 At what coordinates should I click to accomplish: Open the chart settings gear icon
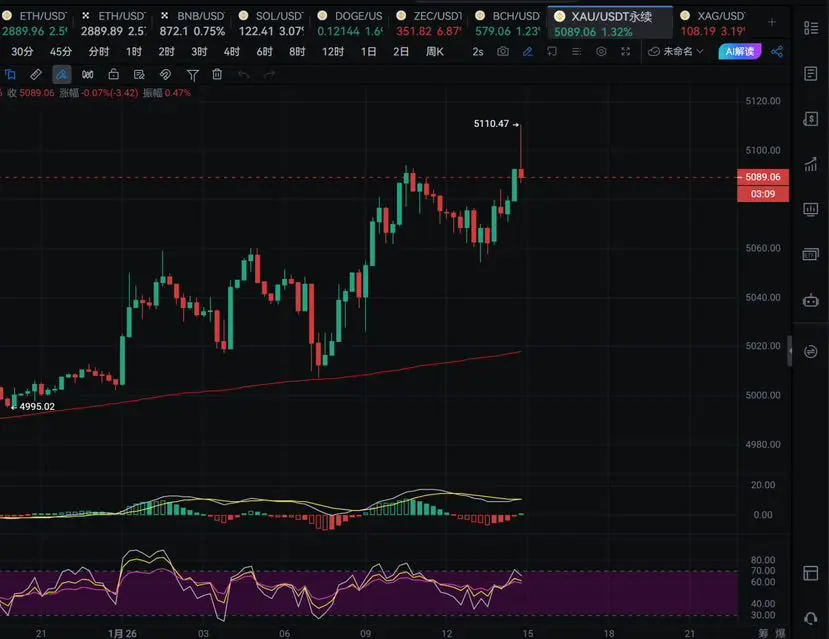[x=601, y=51]
